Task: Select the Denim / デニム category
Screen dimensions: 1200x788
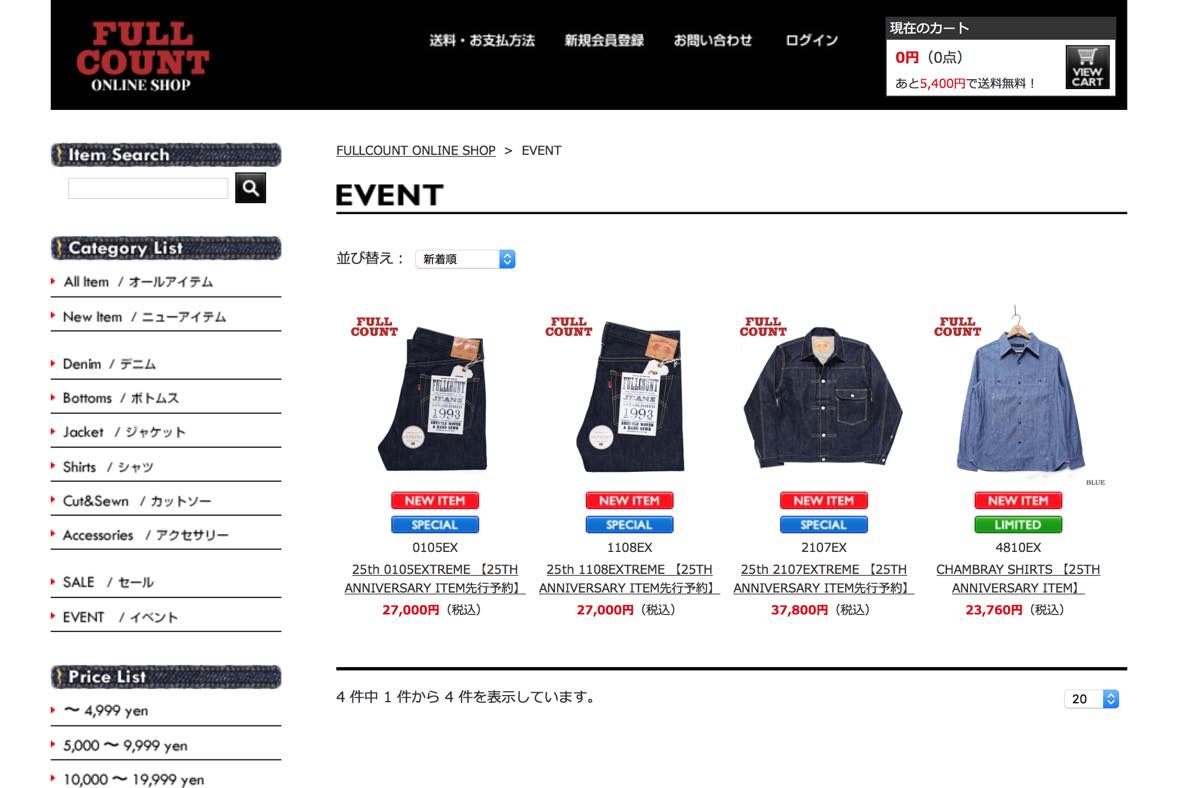Action: [165, 364]
